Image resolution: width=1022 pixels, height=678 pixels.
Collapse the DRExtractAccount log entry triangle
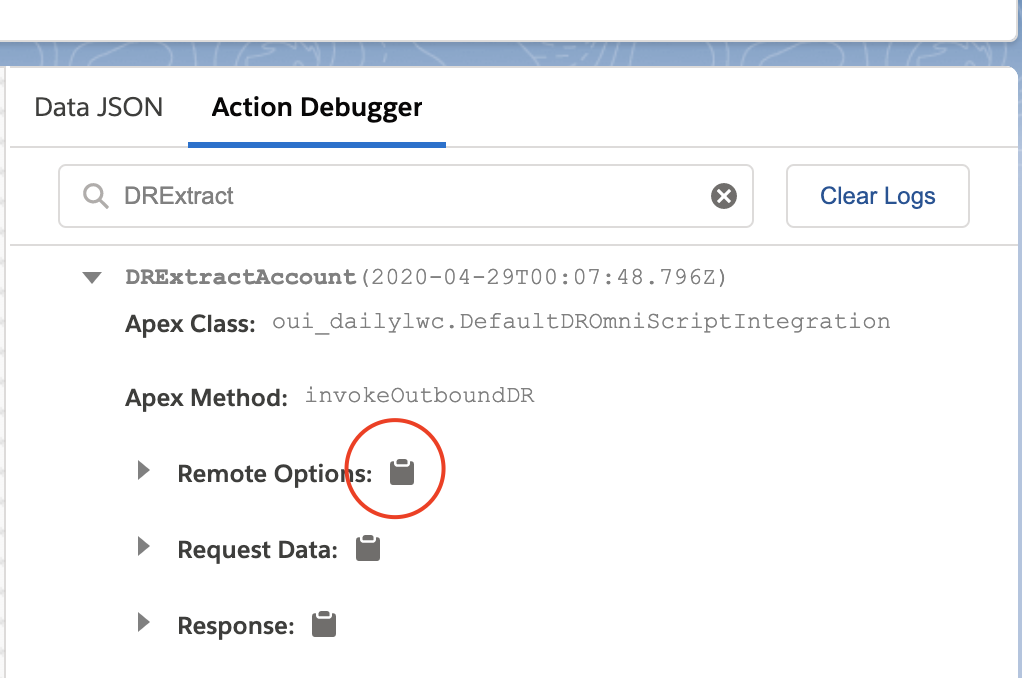click(x=92, y=278)
